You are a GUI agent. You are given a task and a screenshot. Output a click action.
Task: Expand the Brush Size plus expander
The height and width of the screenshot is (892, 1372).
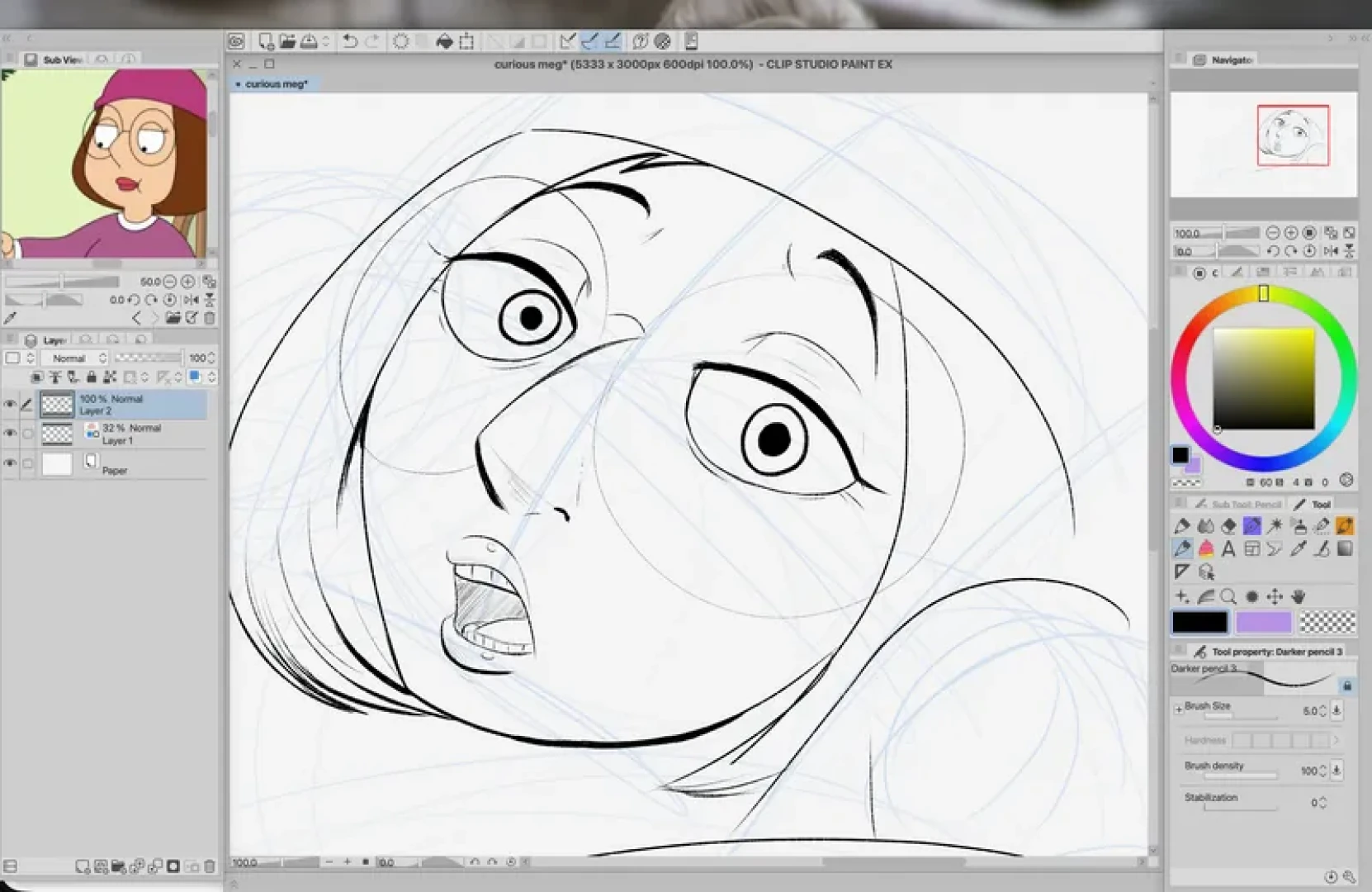tap(1178, 709)
